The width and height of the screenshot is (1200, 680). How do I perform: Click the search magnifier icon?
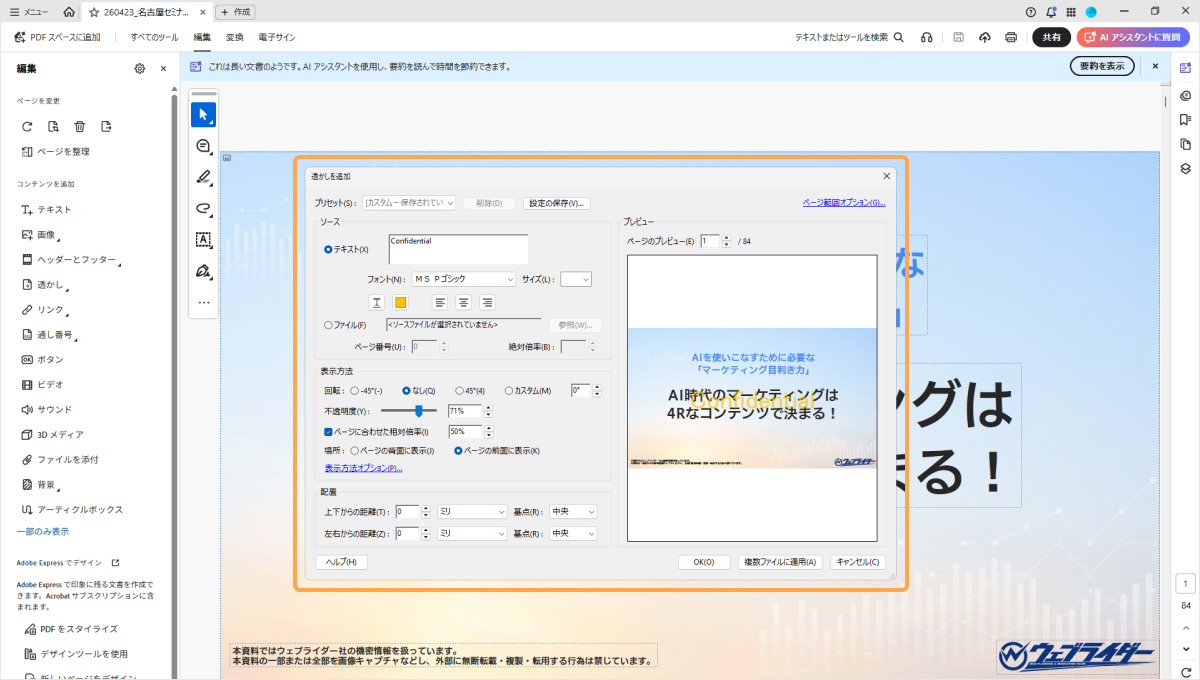[899, 37]
